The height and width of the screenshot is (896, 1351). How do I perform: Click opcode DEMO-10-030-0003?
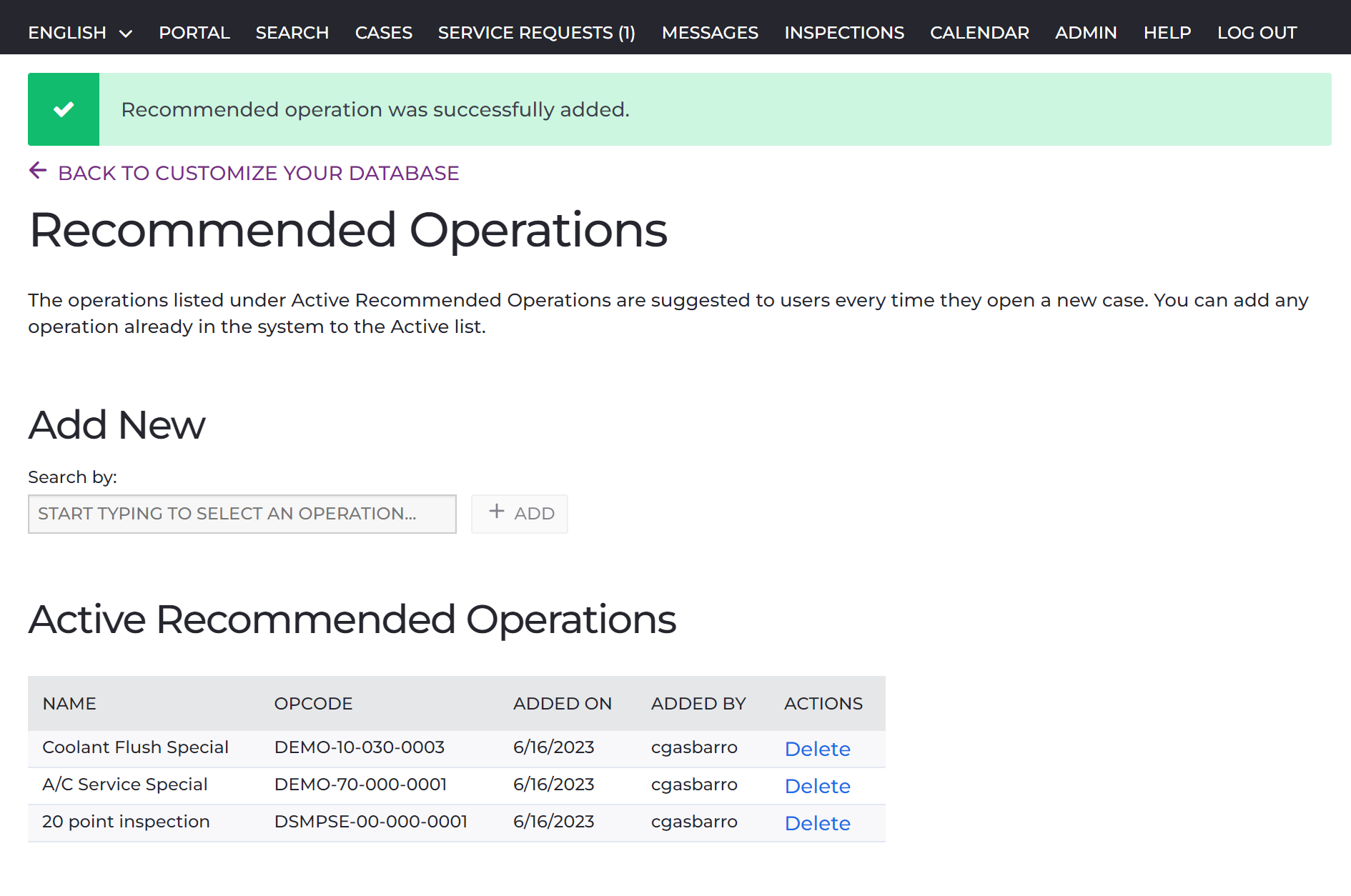(x=360, y=747)
